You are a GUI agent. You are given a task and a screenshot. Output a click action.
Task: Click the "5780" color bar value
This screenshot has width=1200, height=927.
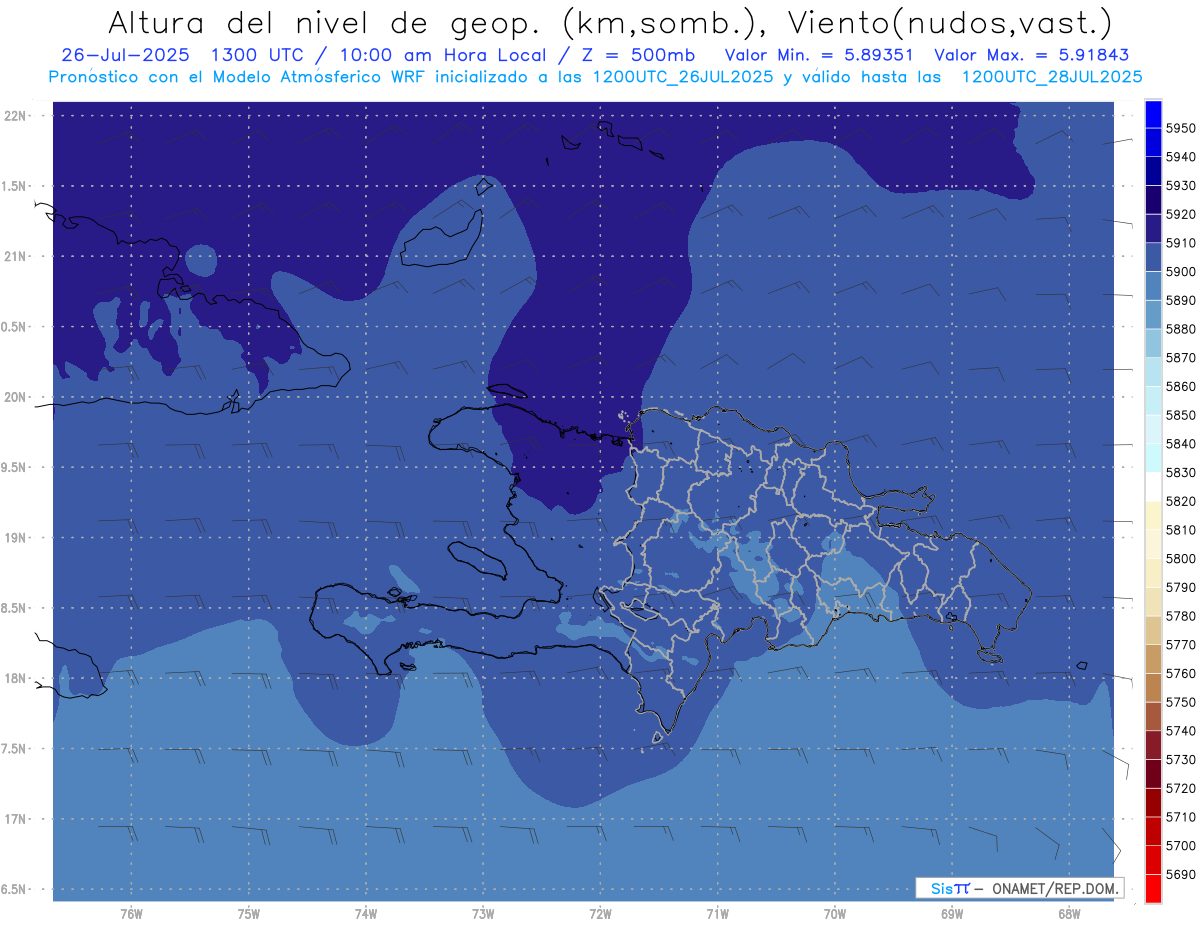click(1180, 616)
